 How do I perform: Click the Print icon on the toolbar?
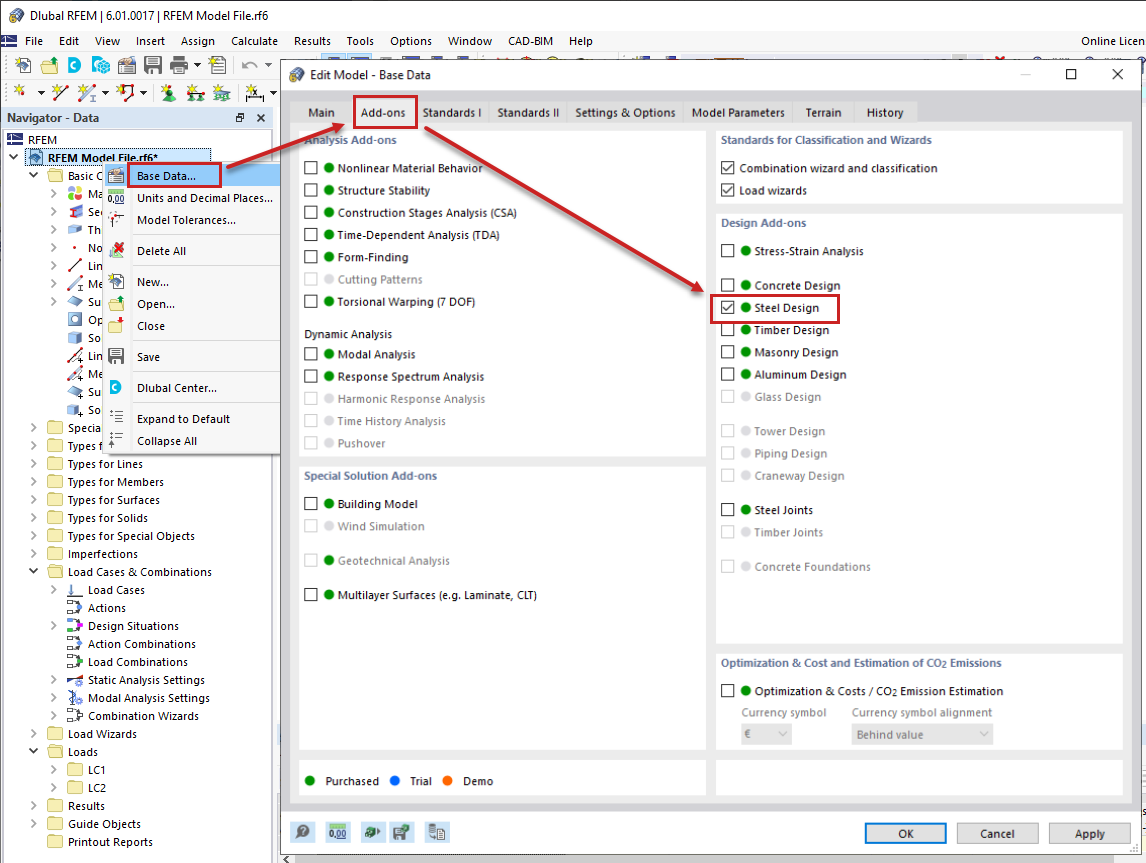tap(178, 64)
